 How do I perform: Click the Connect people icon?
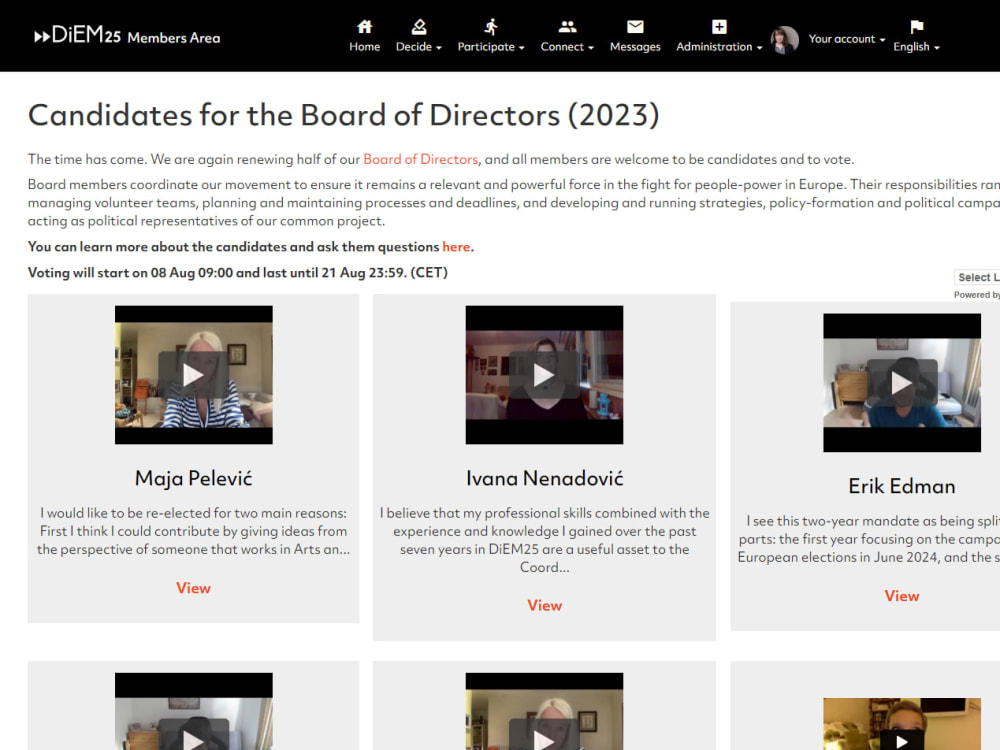pyautogui.click(x=567, y=27)
